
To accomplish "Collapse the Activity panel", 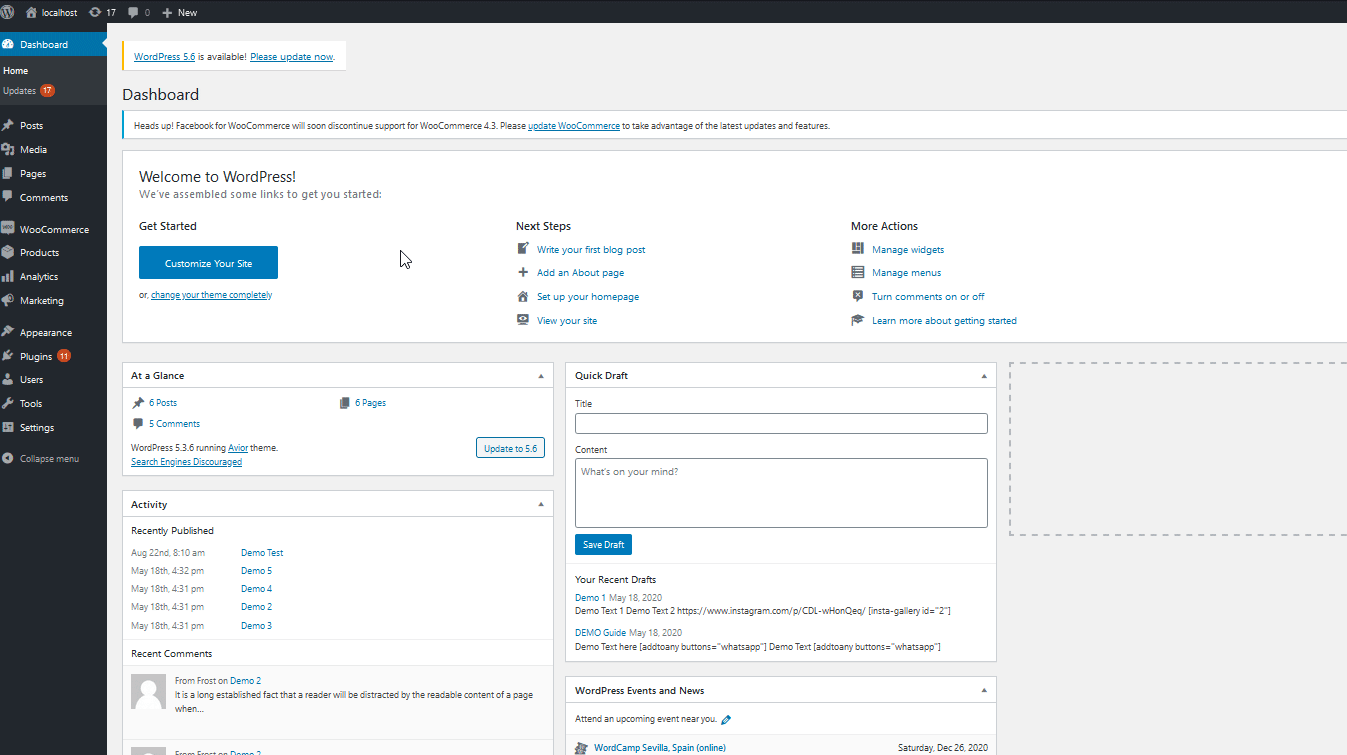I will [x=541, y=504].
